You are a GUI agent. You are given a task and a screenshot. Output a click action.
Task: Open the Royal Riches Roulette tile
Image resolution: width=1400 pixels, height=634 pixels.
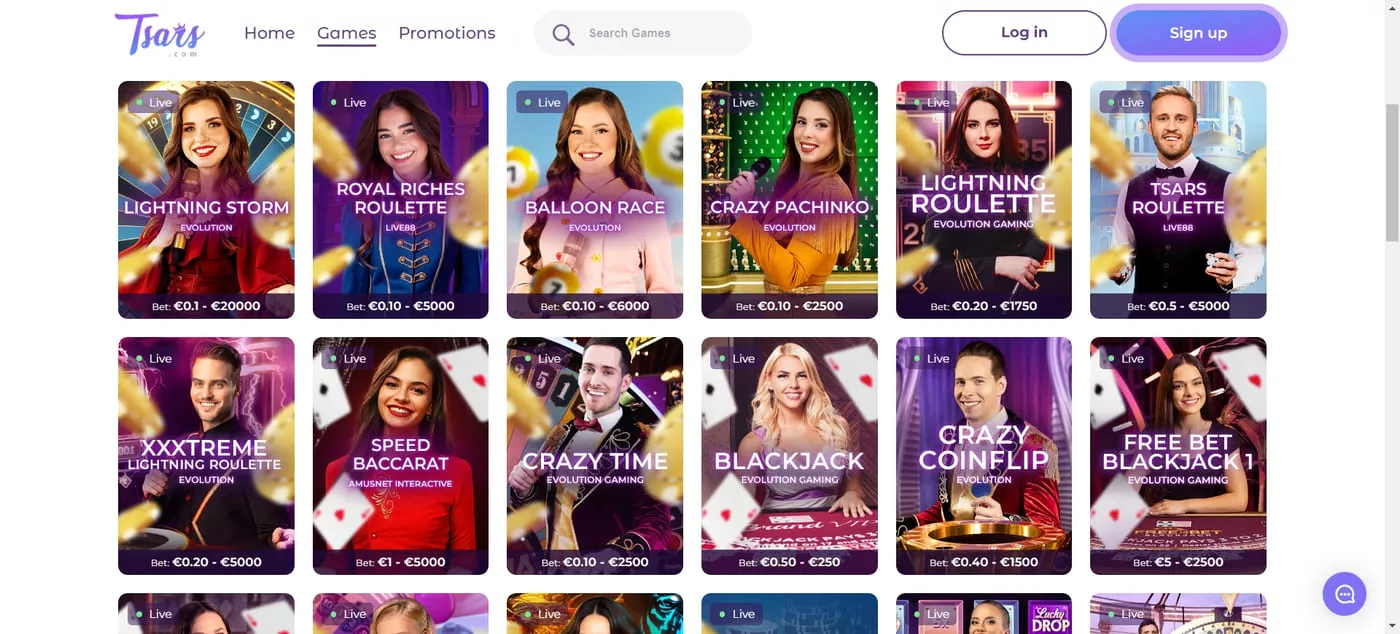coord(401,200)
